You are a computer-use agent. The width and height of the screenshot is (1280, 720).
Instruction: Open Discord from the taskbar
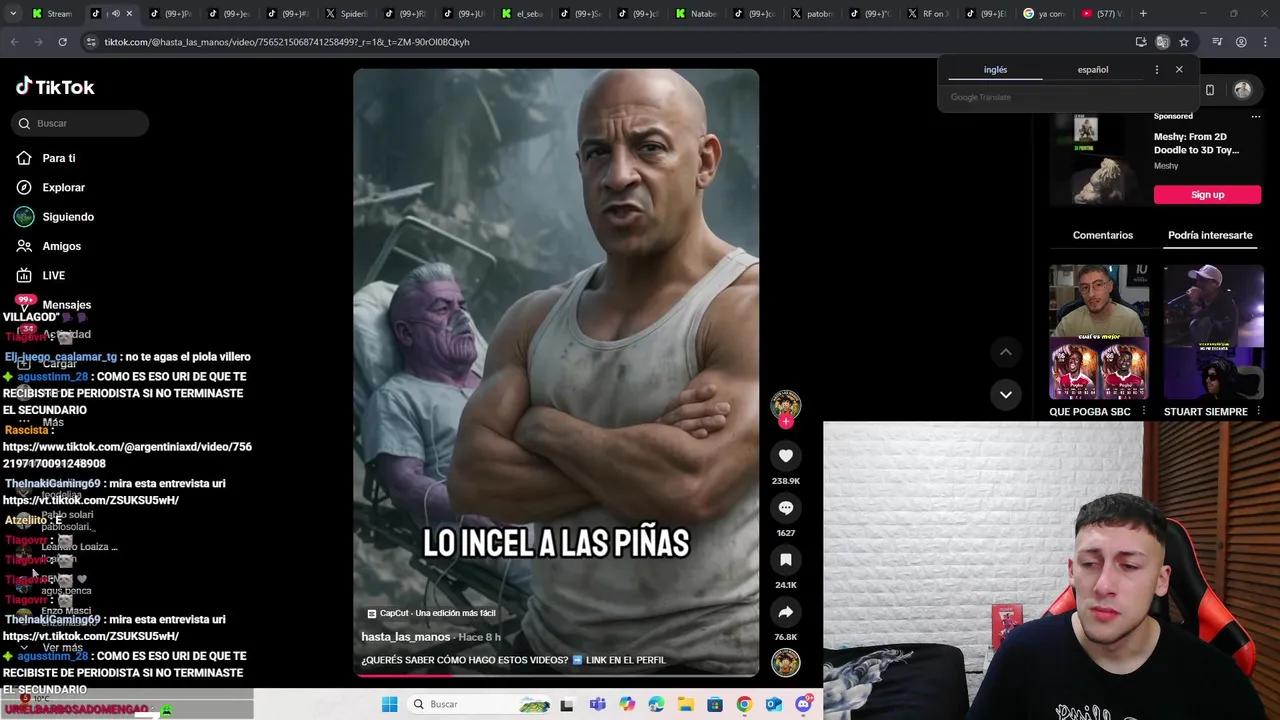coord(803,704)
